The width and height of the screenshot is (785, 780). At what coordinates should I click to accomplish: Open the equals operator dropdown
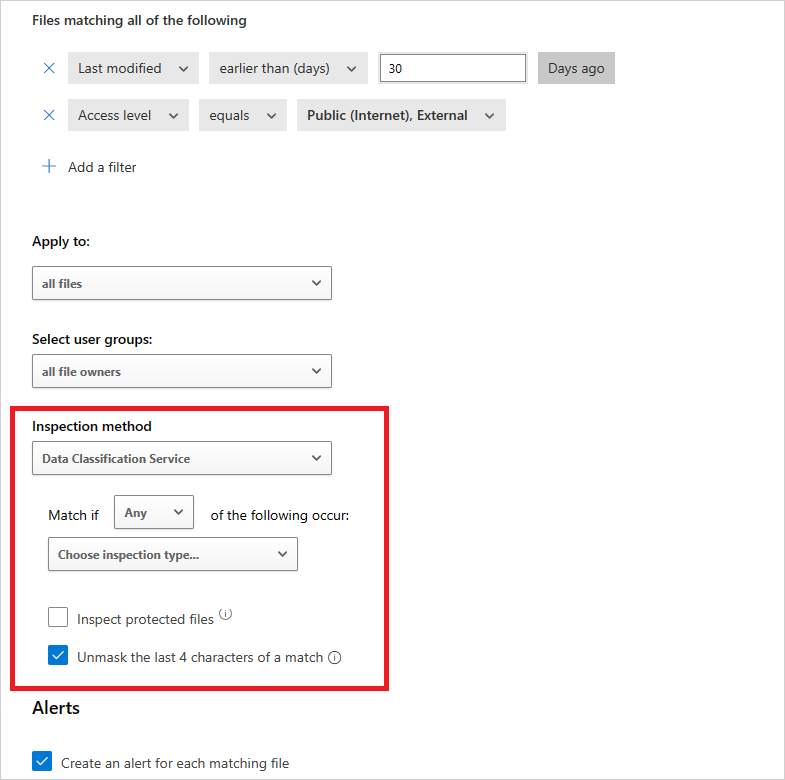coord(243,115)
